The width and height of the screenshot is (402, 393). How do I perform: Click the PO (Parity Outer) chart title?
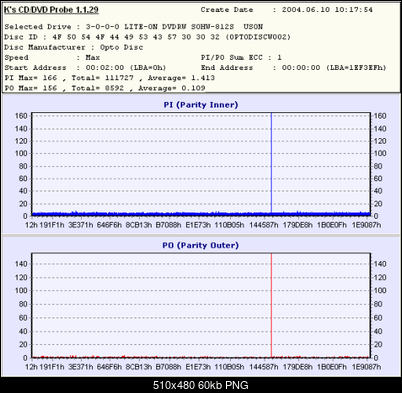pyautogui.click(x=201, y=245)
